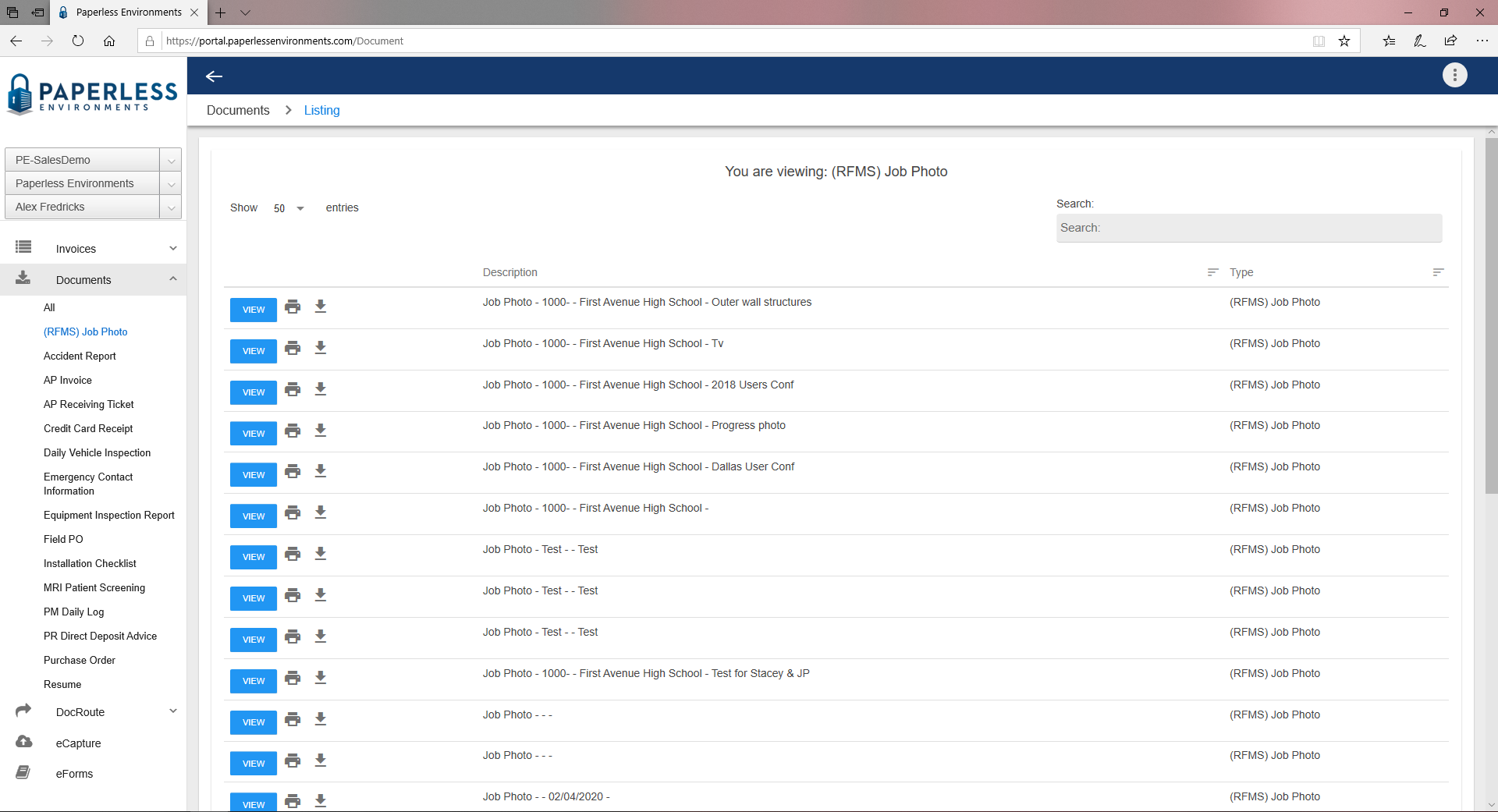Open the Show 50 entries dropdown
Viewport: 1498px width, 812px height.
click(289, 208)
